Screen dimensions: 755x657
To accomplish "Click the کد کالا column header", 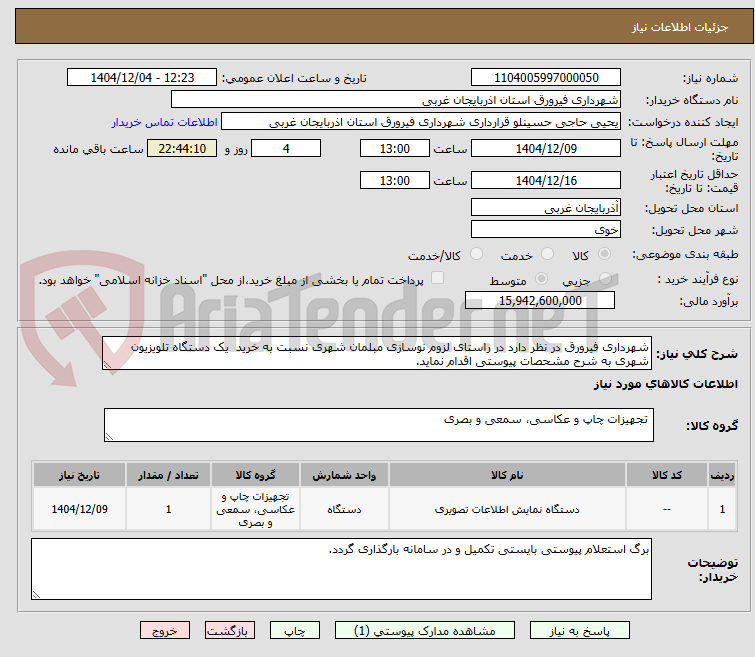I will tap(666, 475).
